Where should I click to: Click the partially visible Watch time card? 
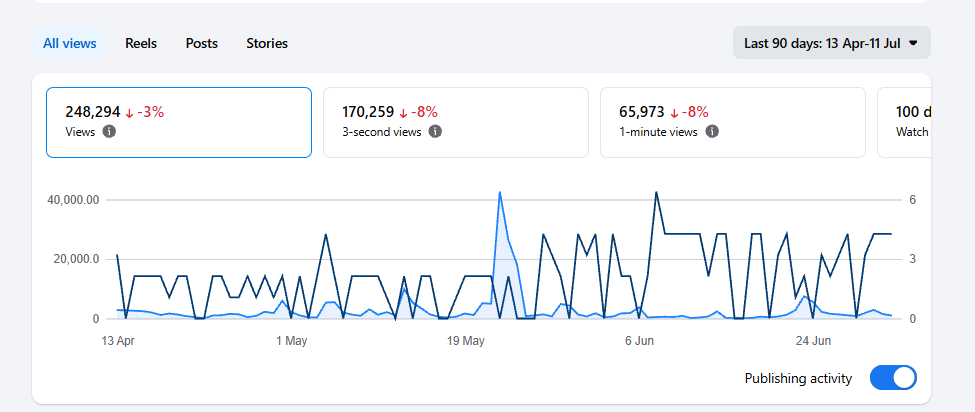[904, 122]
